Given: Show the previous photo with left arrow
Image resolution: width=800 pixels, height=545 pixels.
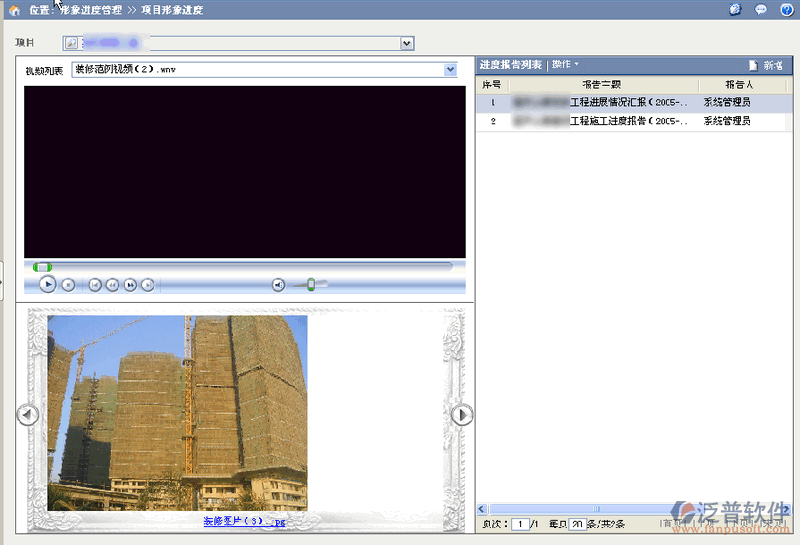Looking at the screenshot, I should [x=28, y=414].
